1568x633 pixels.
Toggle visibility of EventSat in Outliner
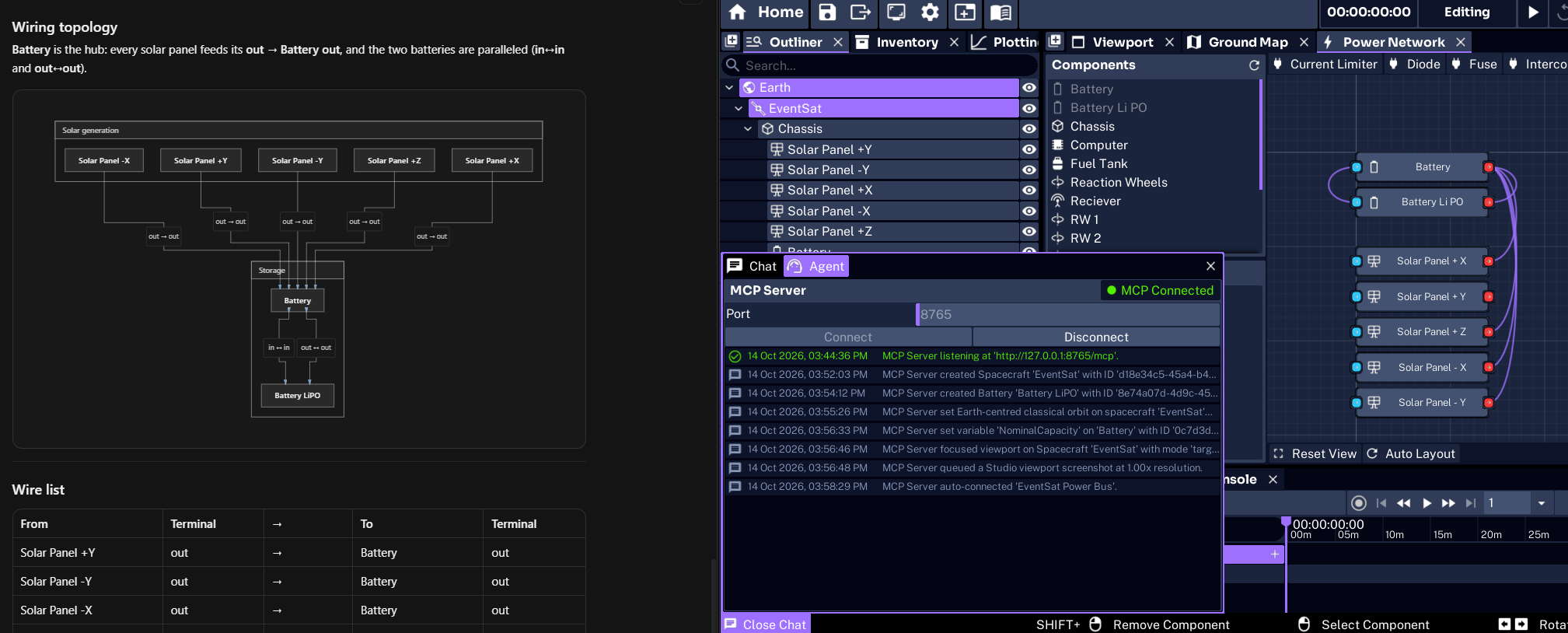pyautogui.click(x=1029, y=109)
